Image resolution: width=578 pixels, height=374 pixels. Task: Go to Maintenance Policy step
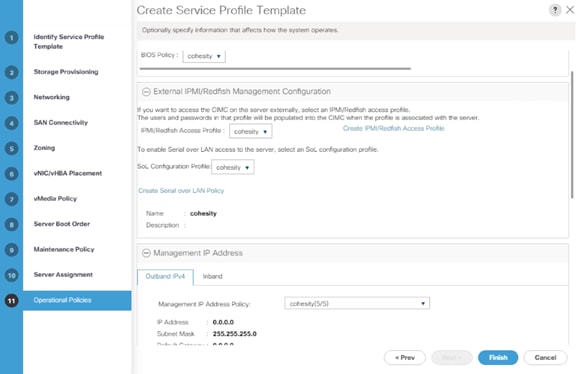[x=64, y=249]
